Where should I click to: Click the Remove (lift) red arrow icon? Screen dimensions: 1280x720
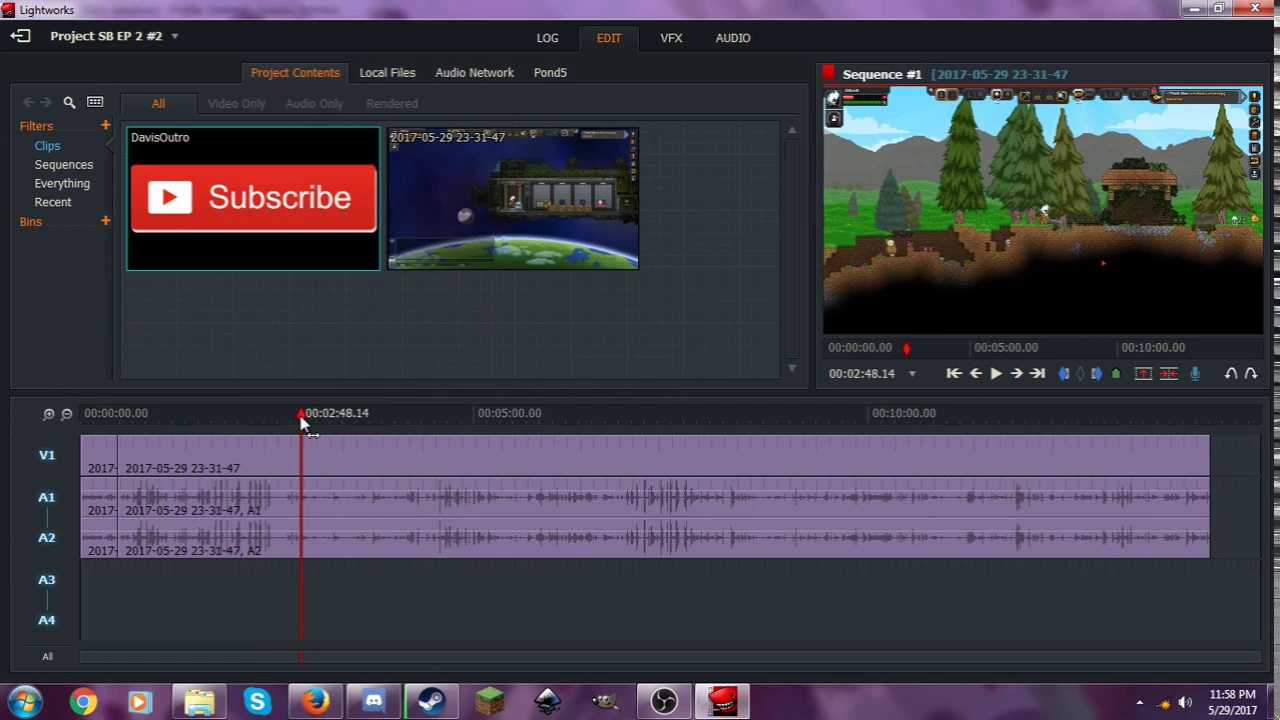1143,374
